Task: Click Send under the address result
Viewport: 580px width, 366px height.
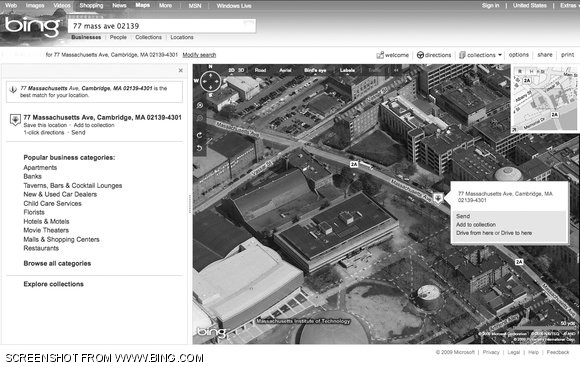Action: pos(78,132)
